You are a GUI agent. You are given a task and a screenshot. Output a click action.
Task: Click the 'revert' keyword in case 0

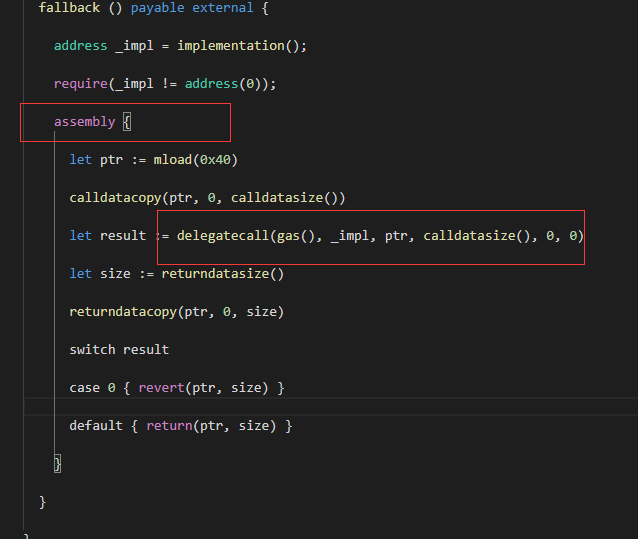click(162, 388)
